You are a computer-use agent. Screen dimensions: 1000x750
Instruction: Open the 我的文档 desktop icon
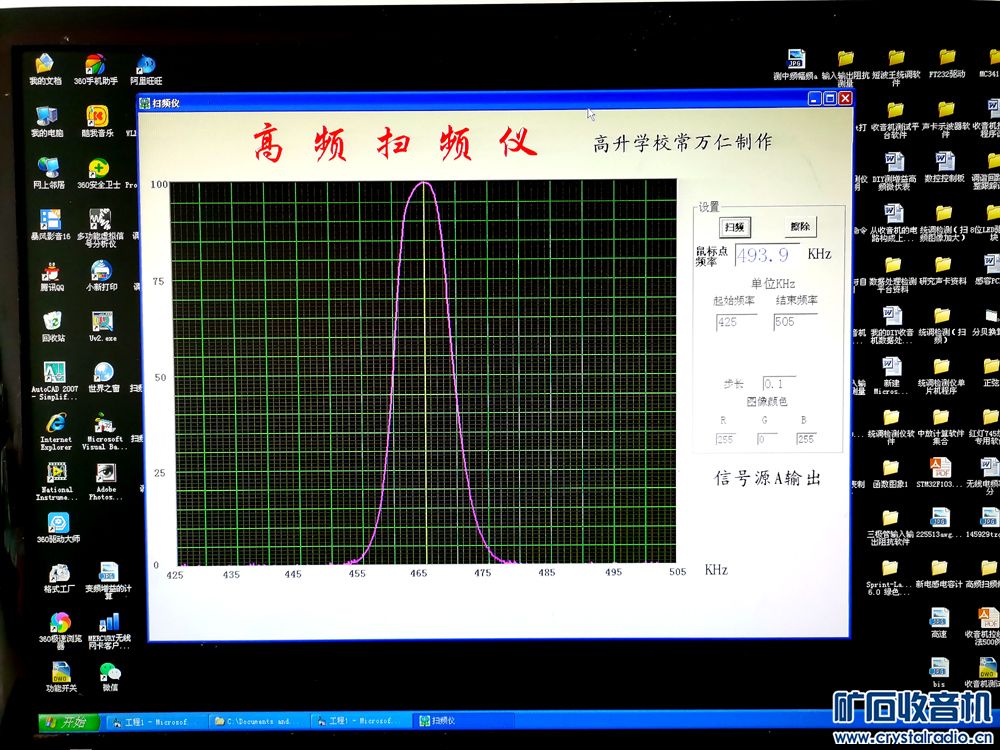pos(45,70)
